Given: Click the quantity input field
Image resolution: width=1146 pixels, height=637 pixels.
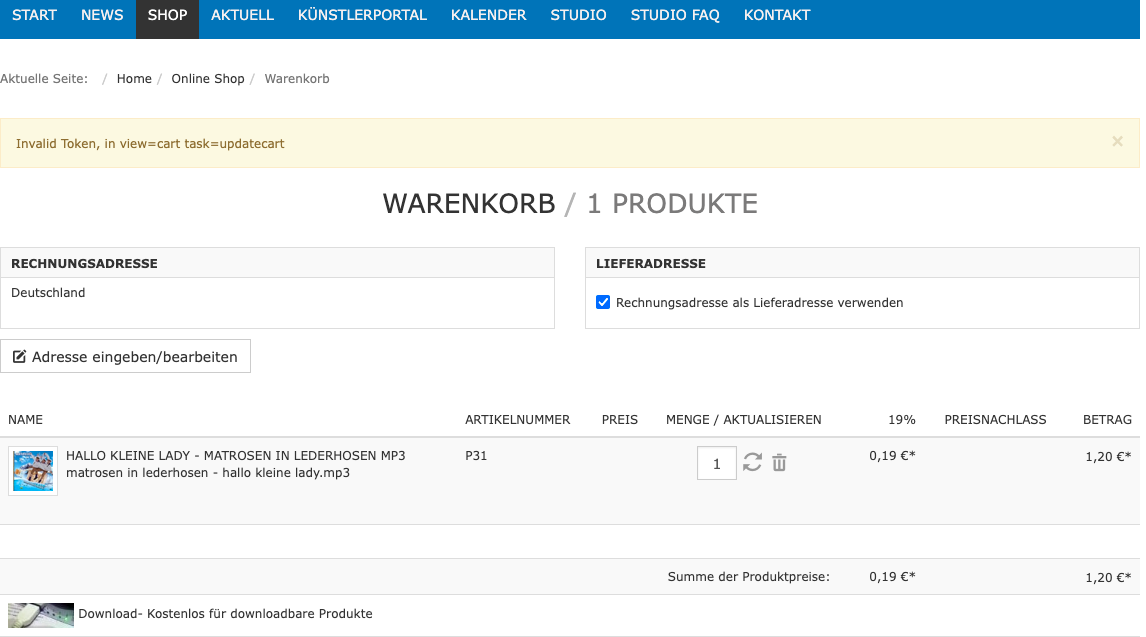Looking at the screenshot, I should tap(716, 464).
